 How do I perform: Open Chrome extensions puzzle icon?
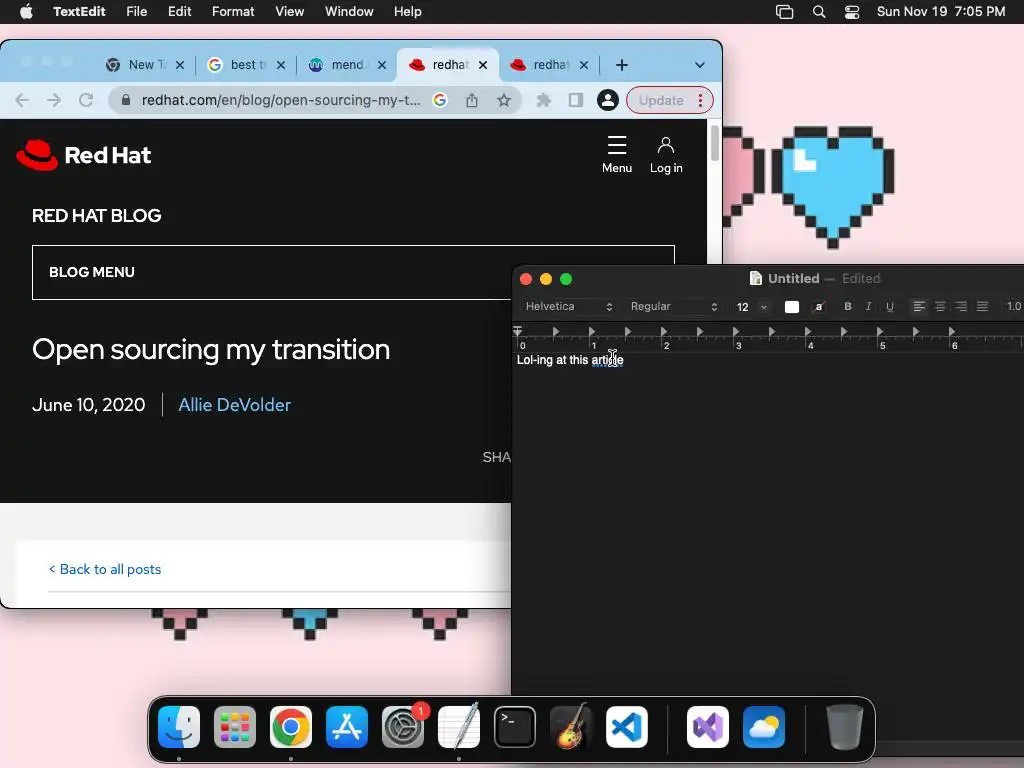[543, 100]
